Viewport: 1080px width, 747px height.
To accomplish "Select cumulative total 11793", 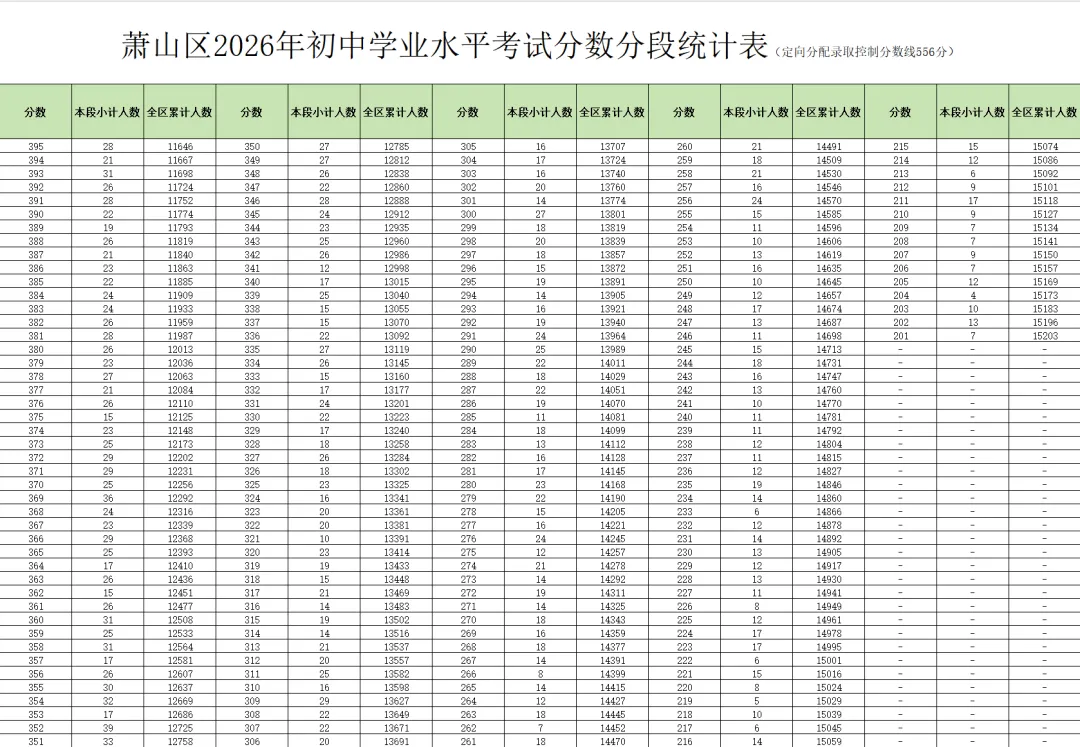I will [x=180, y=228].
